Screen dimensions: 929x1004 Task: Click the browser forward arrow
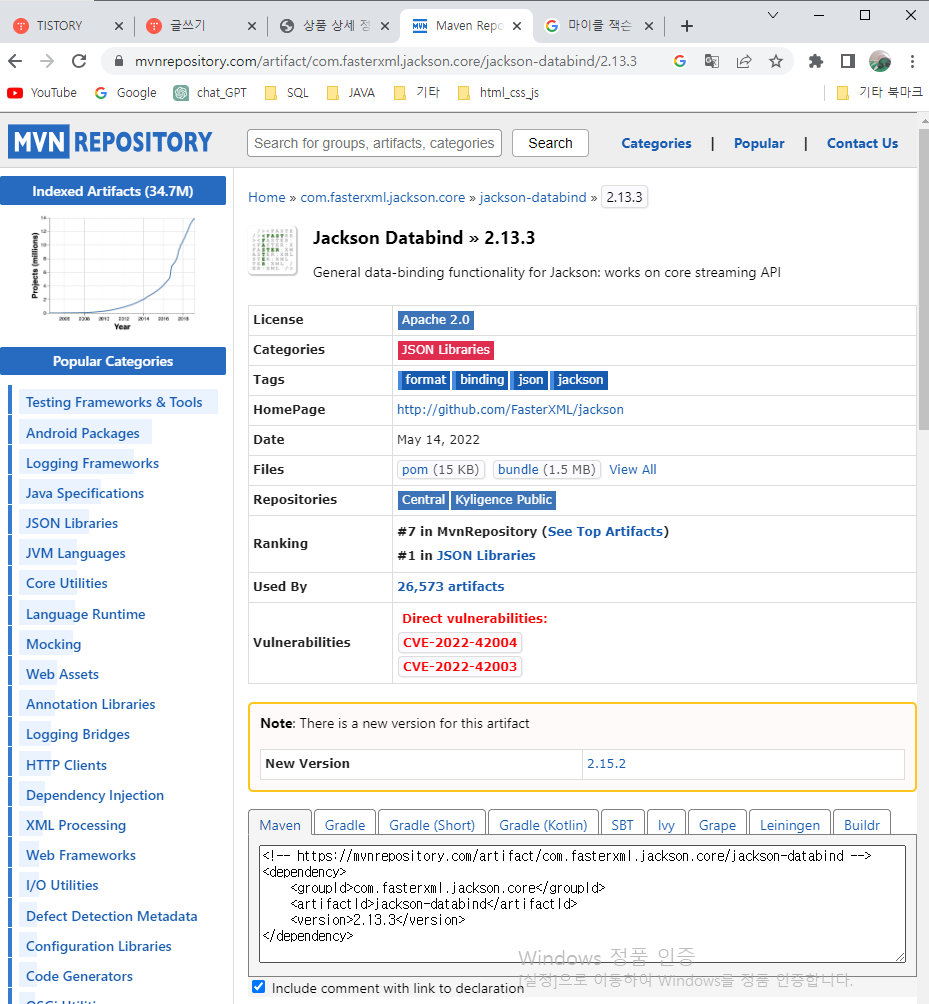47,61
